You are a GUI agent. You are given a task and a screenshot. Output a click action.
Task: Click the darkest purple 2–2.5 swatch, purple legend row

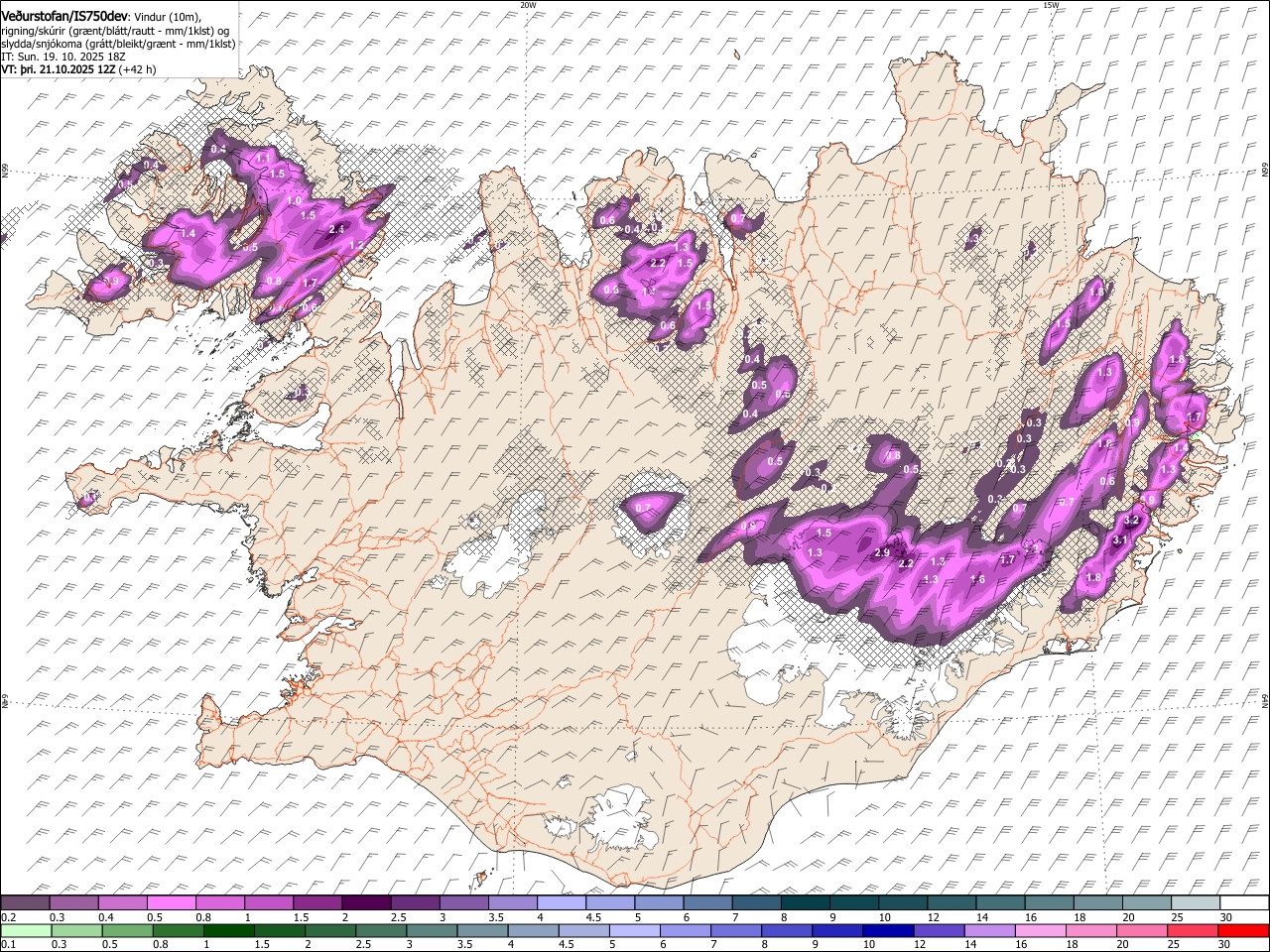click(366, 903)
